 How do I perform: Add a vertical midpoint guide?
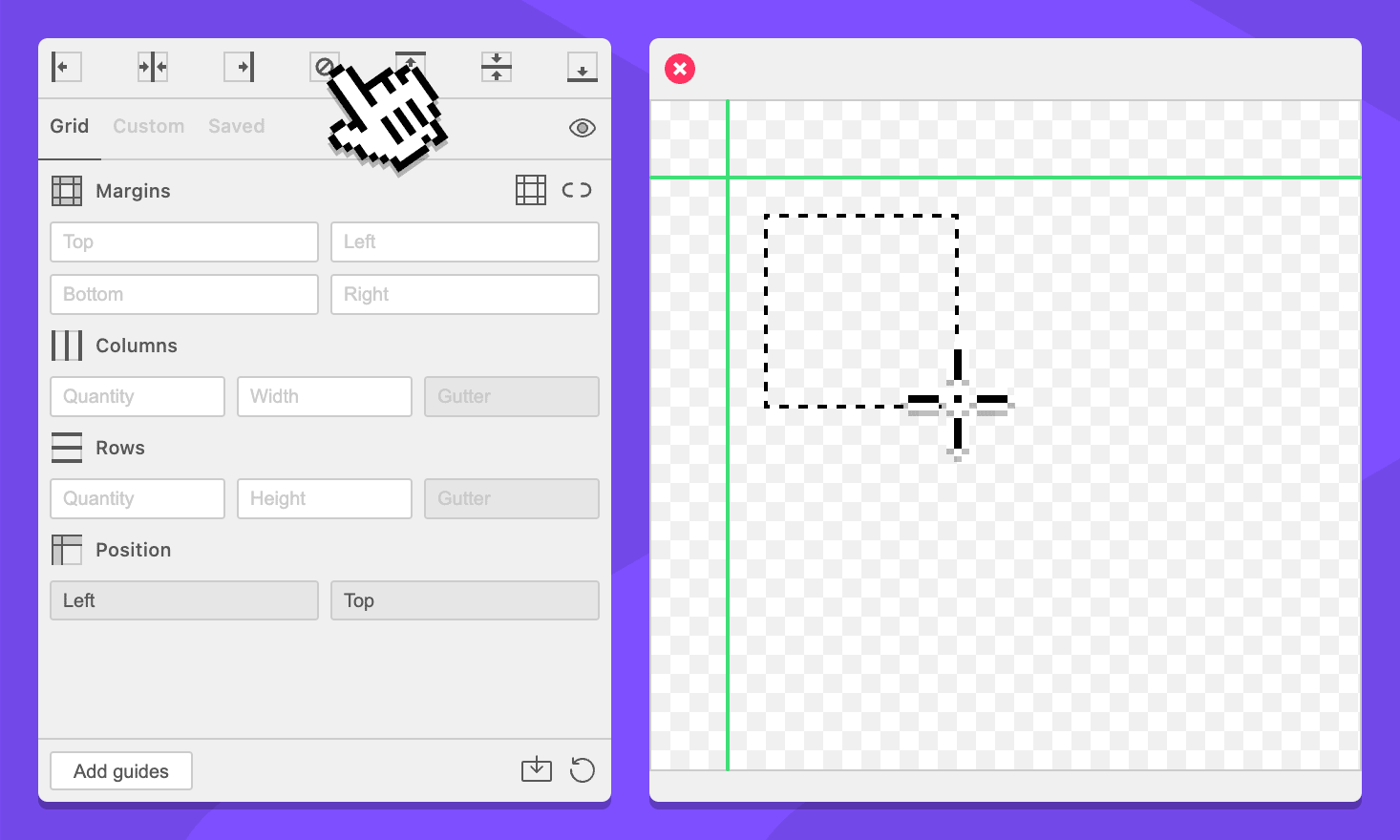pyautogui.click(x=153, y=67)
